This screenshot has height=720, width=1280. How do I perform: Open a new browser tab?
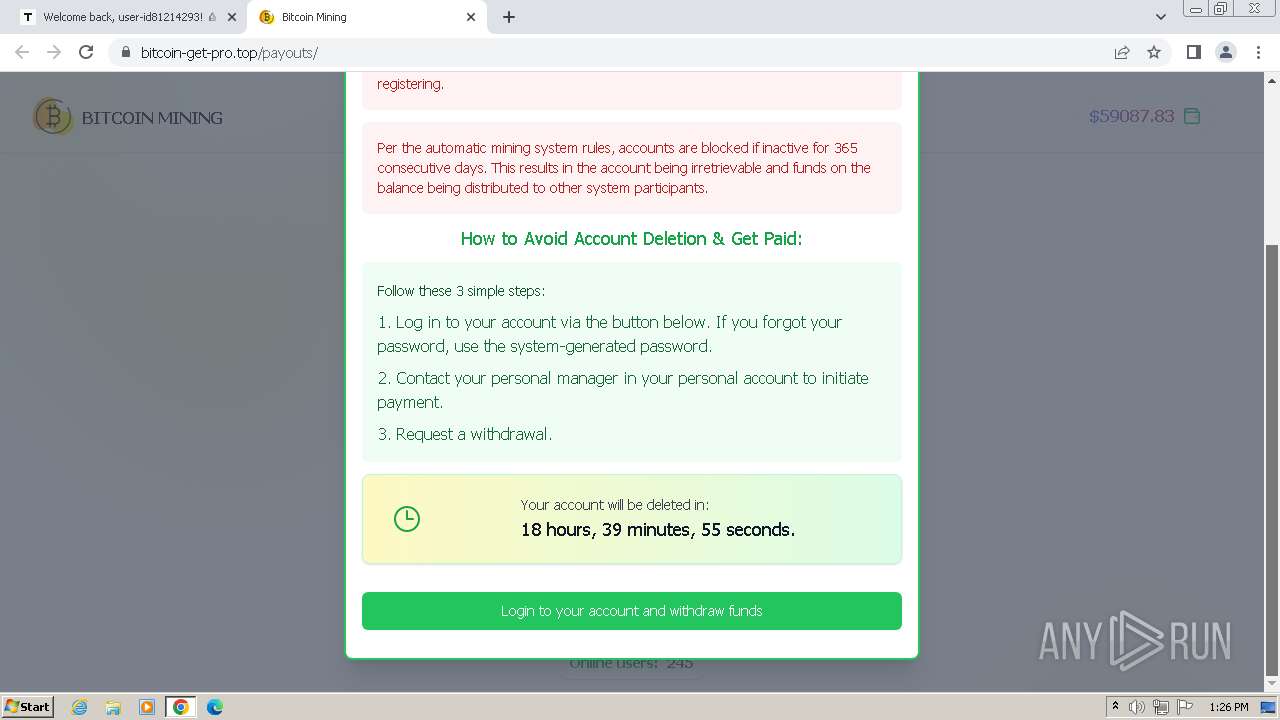pos(509,17)
